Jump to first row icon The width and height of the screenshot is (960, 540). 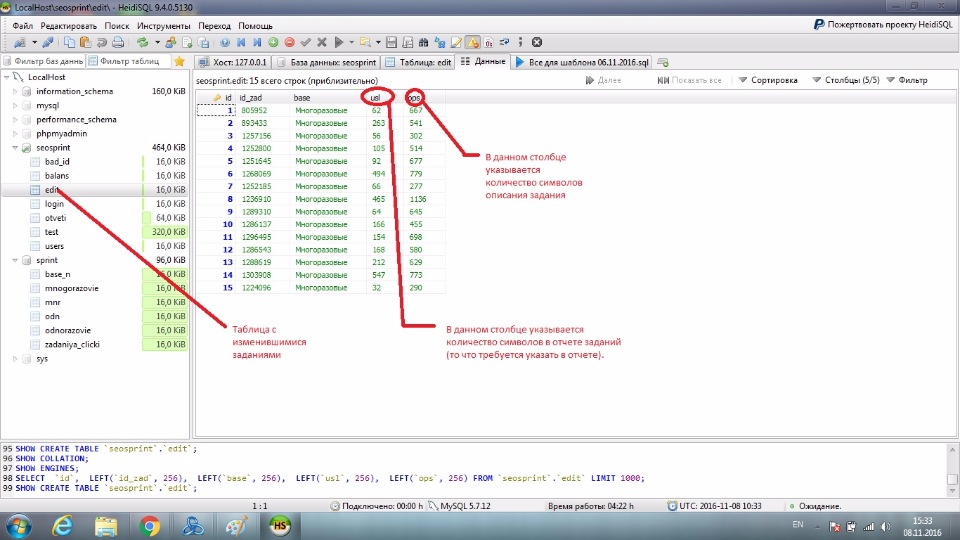(241, 42)
